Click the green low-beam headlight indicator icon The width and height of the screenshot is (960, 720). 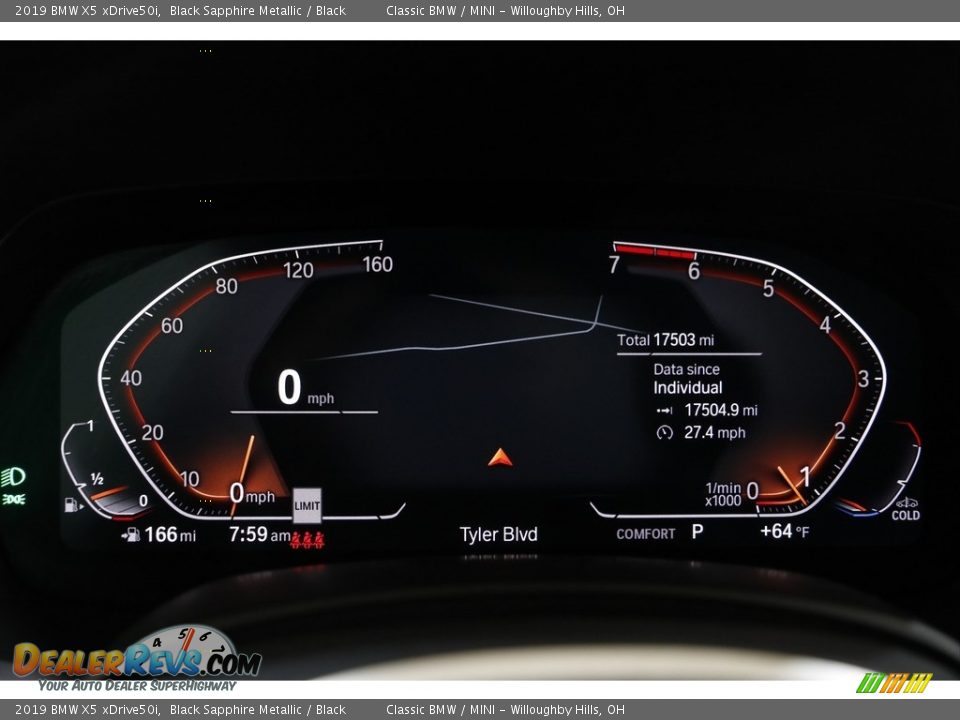pyautogui.click(x=13, y=476)
